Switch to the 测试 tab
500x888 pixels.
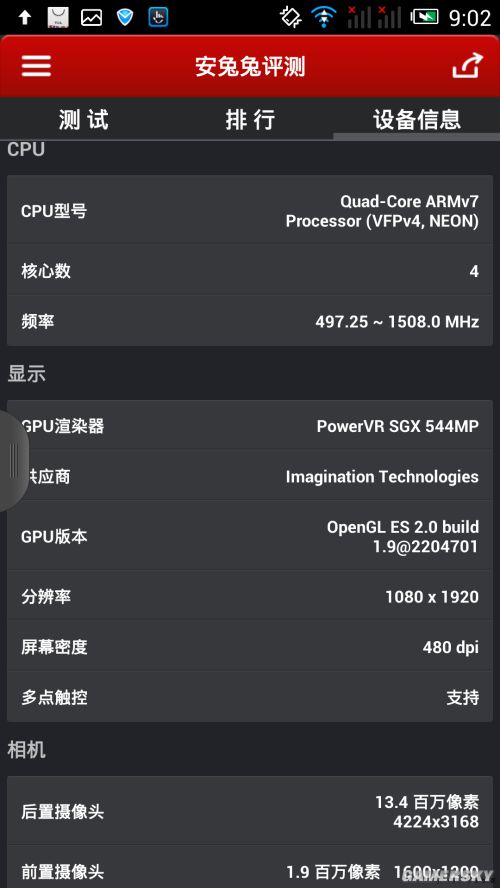pyautogui.click(x=83, y=119)
